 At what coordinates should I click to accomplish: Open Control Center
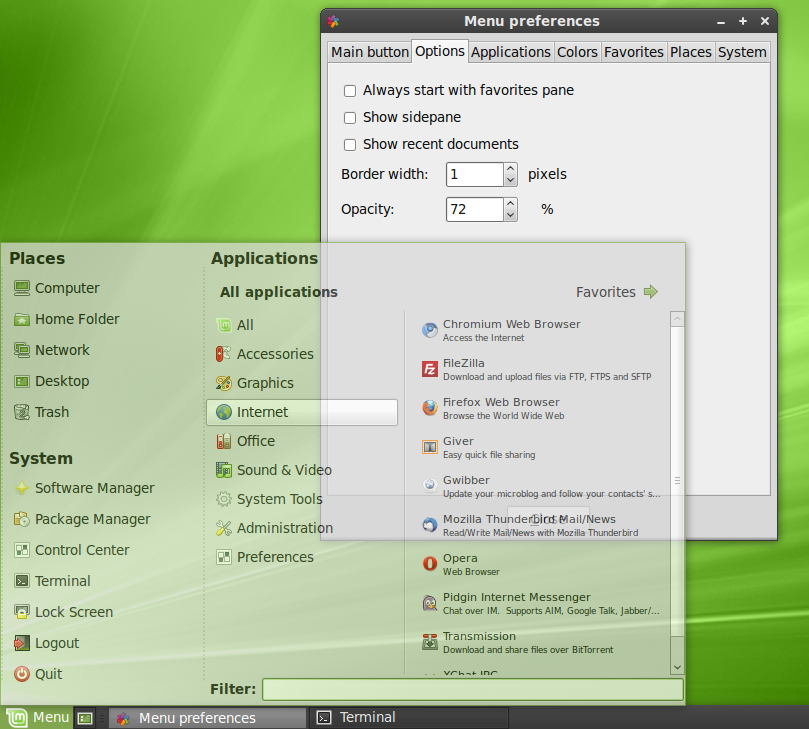tap(72, 550)
